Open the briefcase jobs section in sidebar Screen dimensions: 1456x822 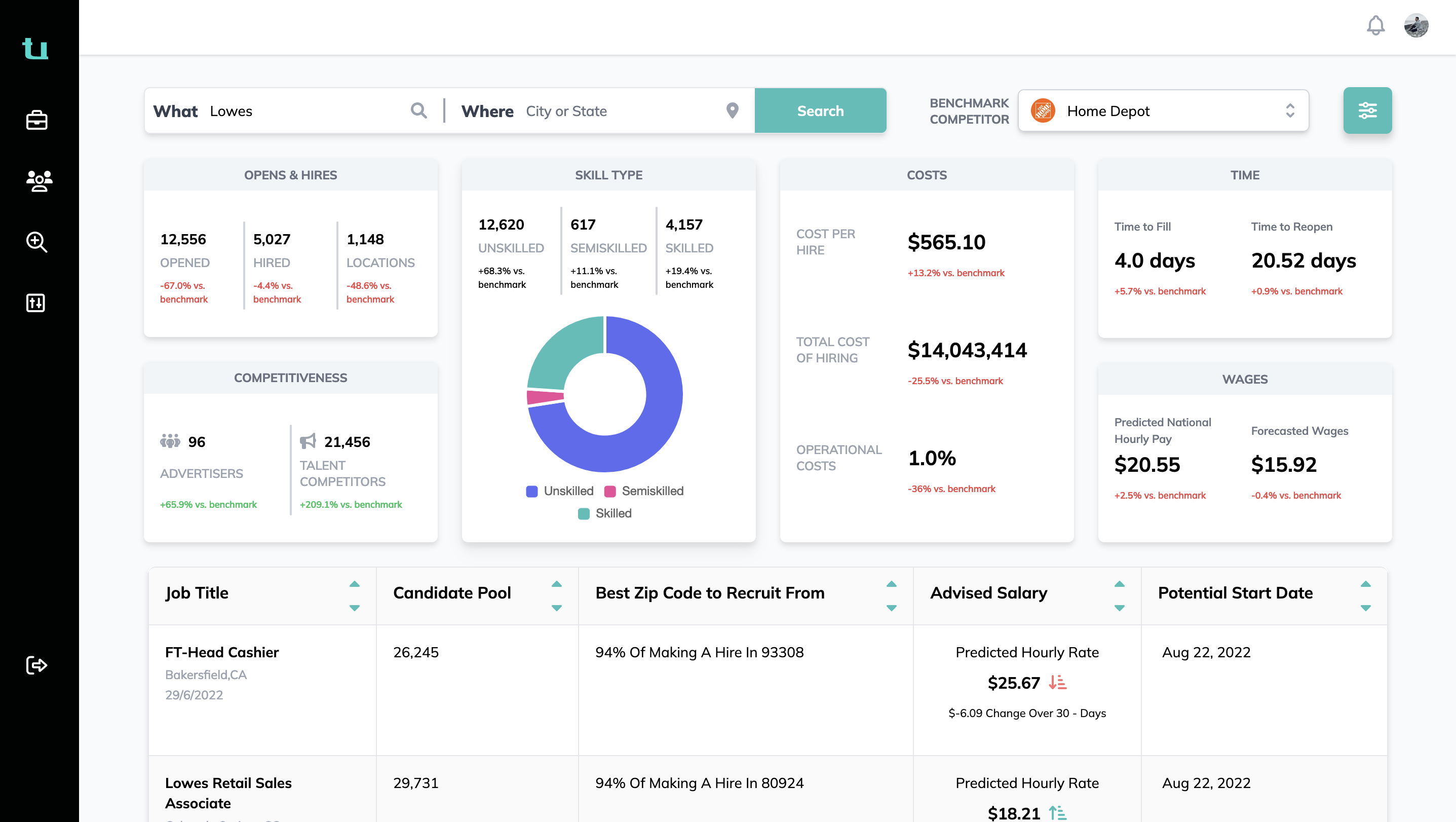(x=37, y=120)
